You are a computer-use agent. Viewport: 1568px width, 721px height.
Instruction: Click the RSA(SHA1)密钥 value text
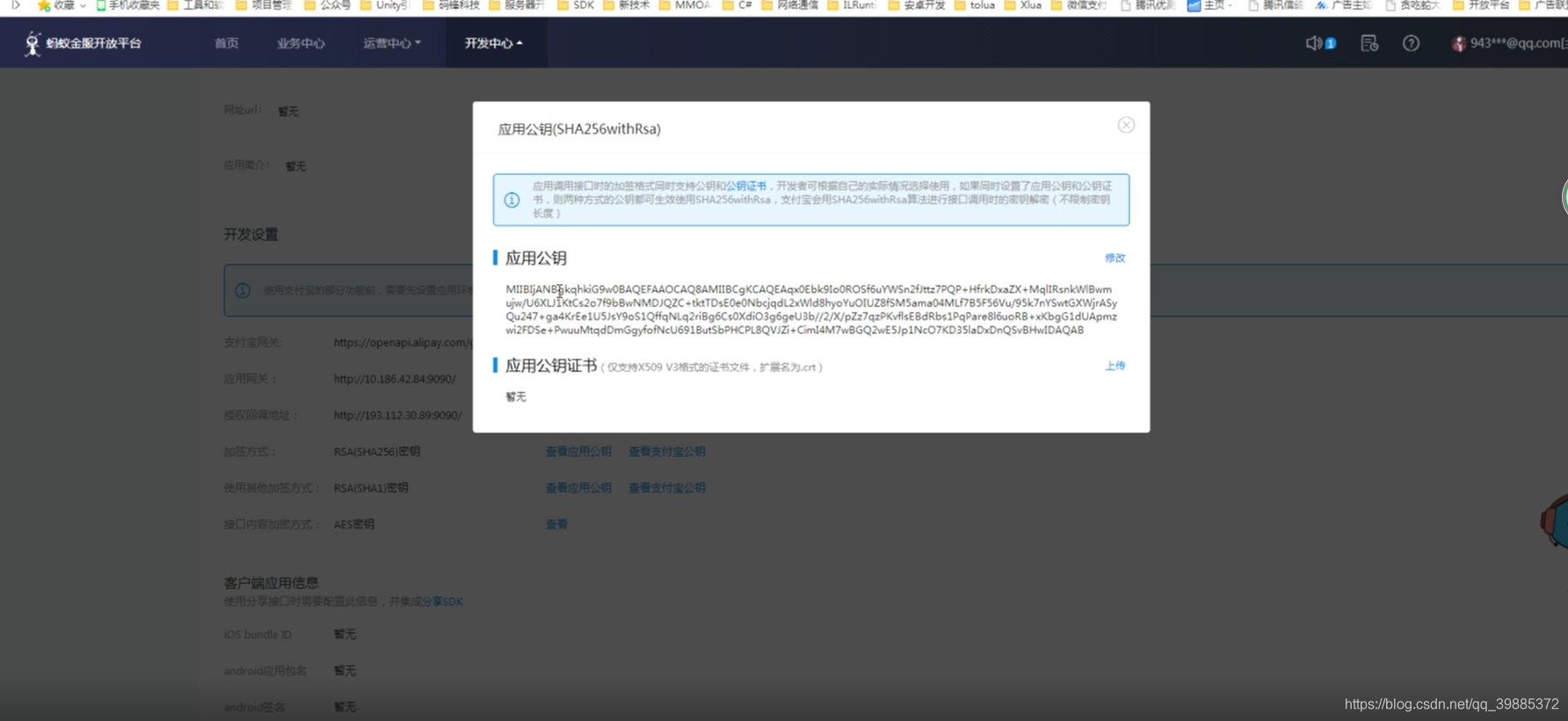click(x=371, y=487)
